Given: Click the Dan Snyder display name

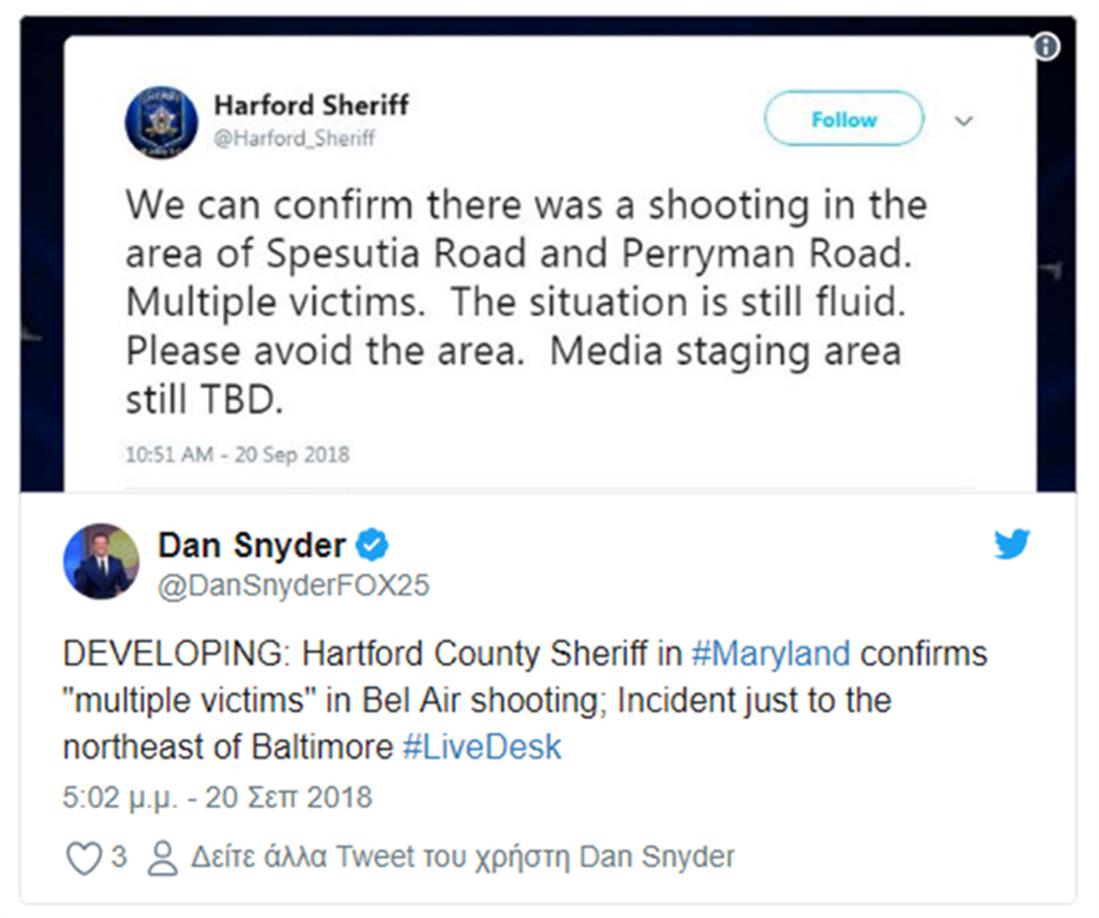Looking at the screenshot, I should point(252,545).
